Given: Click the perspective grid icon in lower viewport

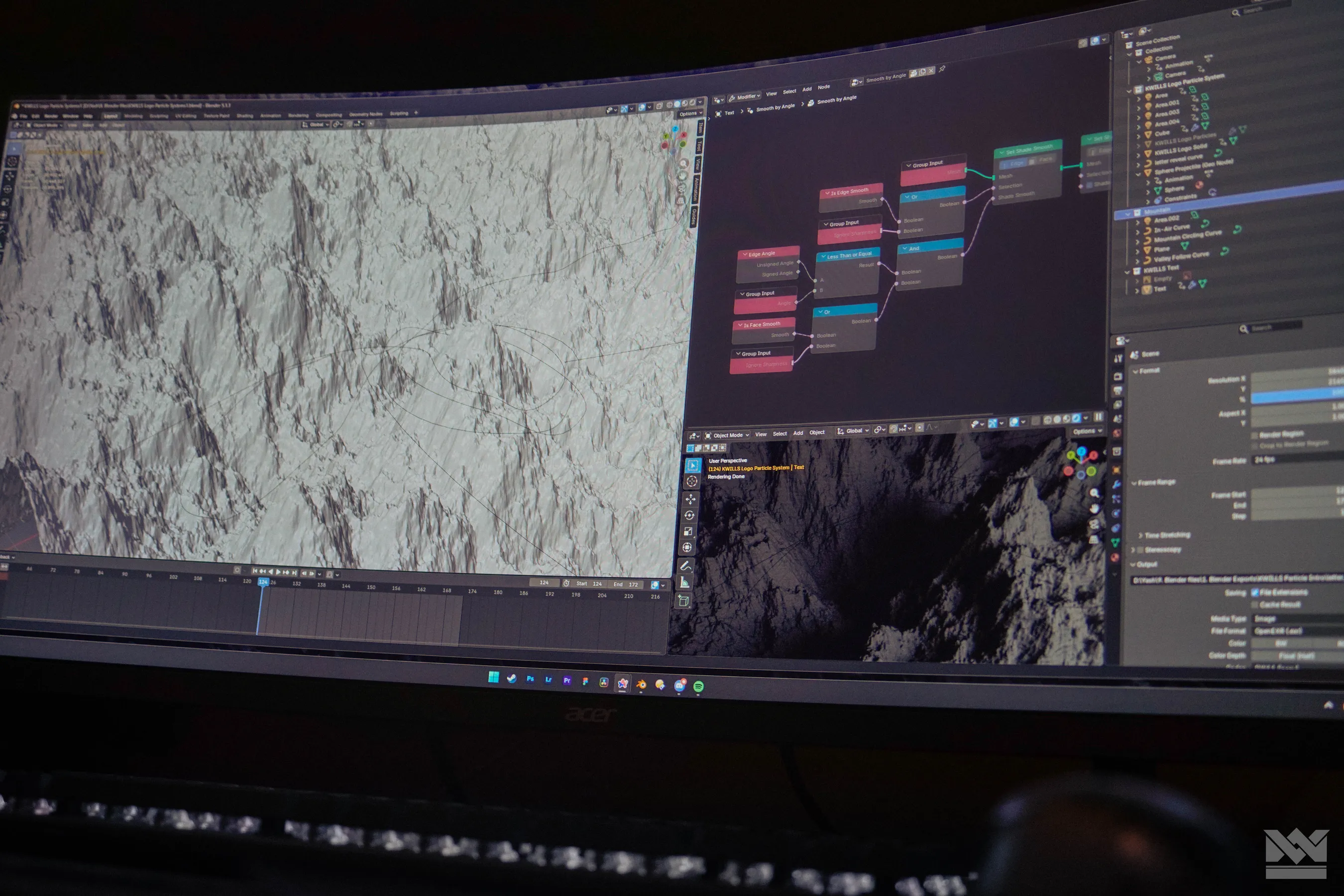Looking at the screenshot, I should pos(1093,539).
